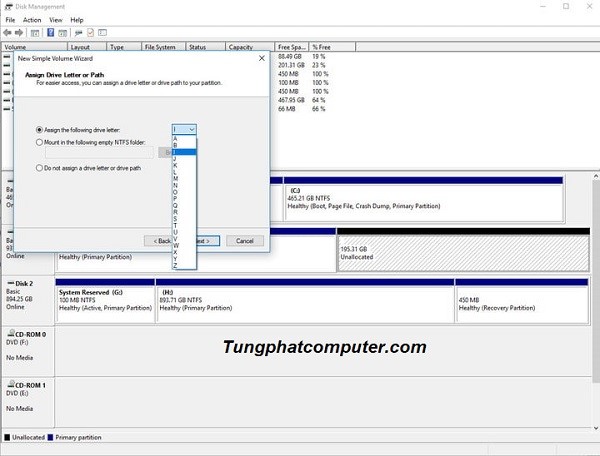Click the wizard's '< Back' button
Image resolution: width=600 pixels, height=456 pixels.
click(158, 241)
